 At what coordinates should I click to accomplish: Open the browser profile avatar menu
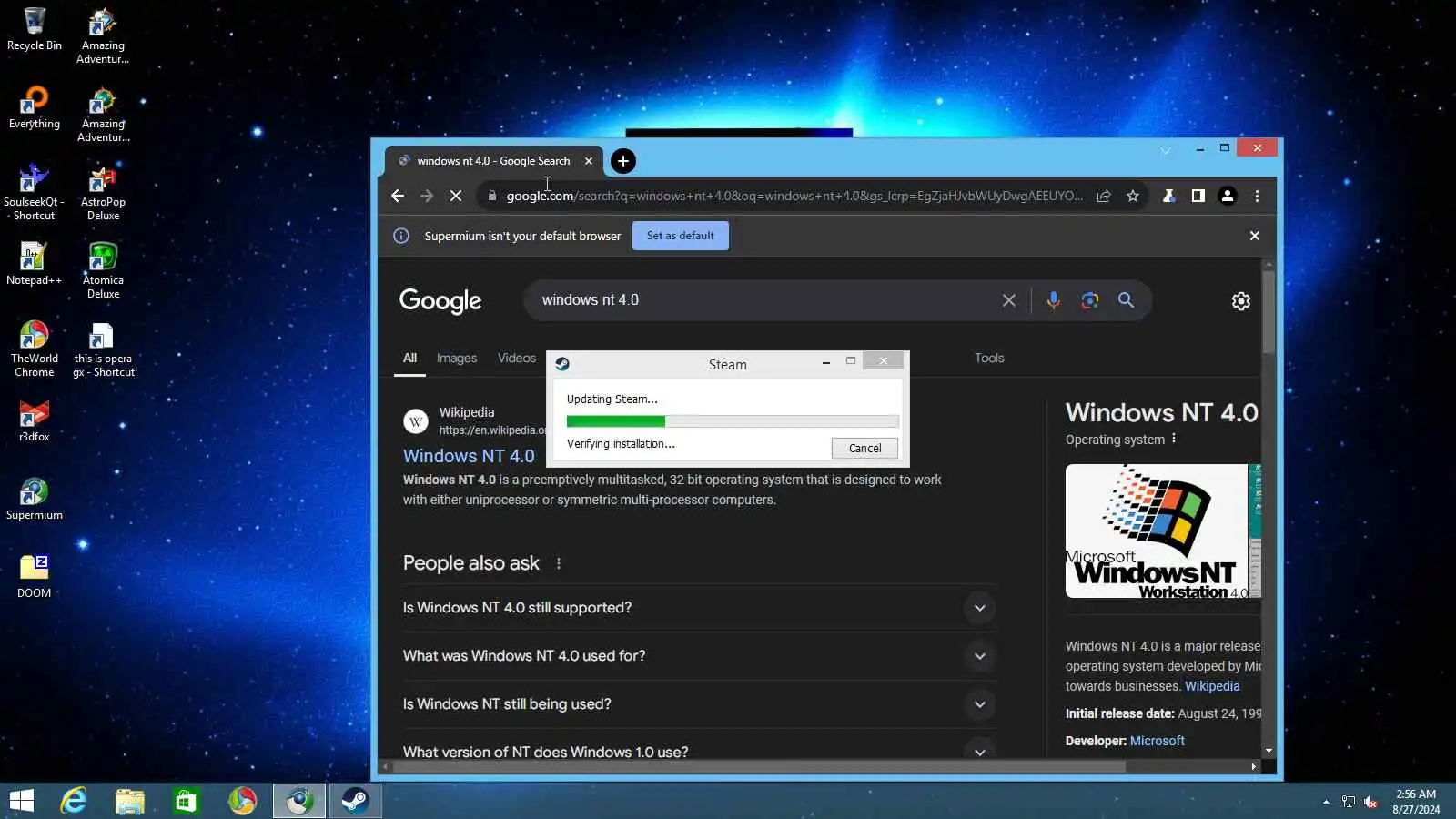1228,196
